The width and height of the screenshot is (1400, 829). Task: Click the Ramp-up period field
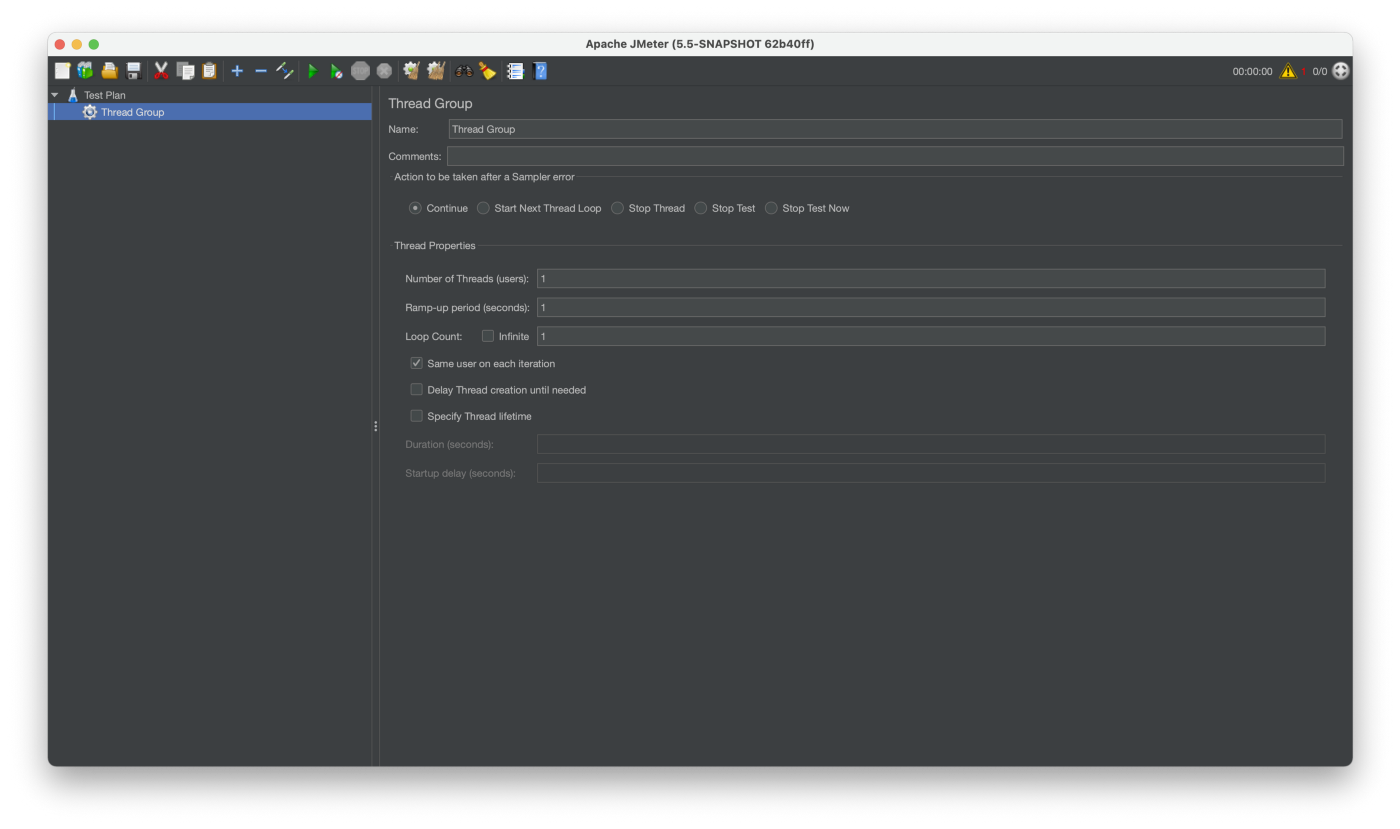coord(931,307)
